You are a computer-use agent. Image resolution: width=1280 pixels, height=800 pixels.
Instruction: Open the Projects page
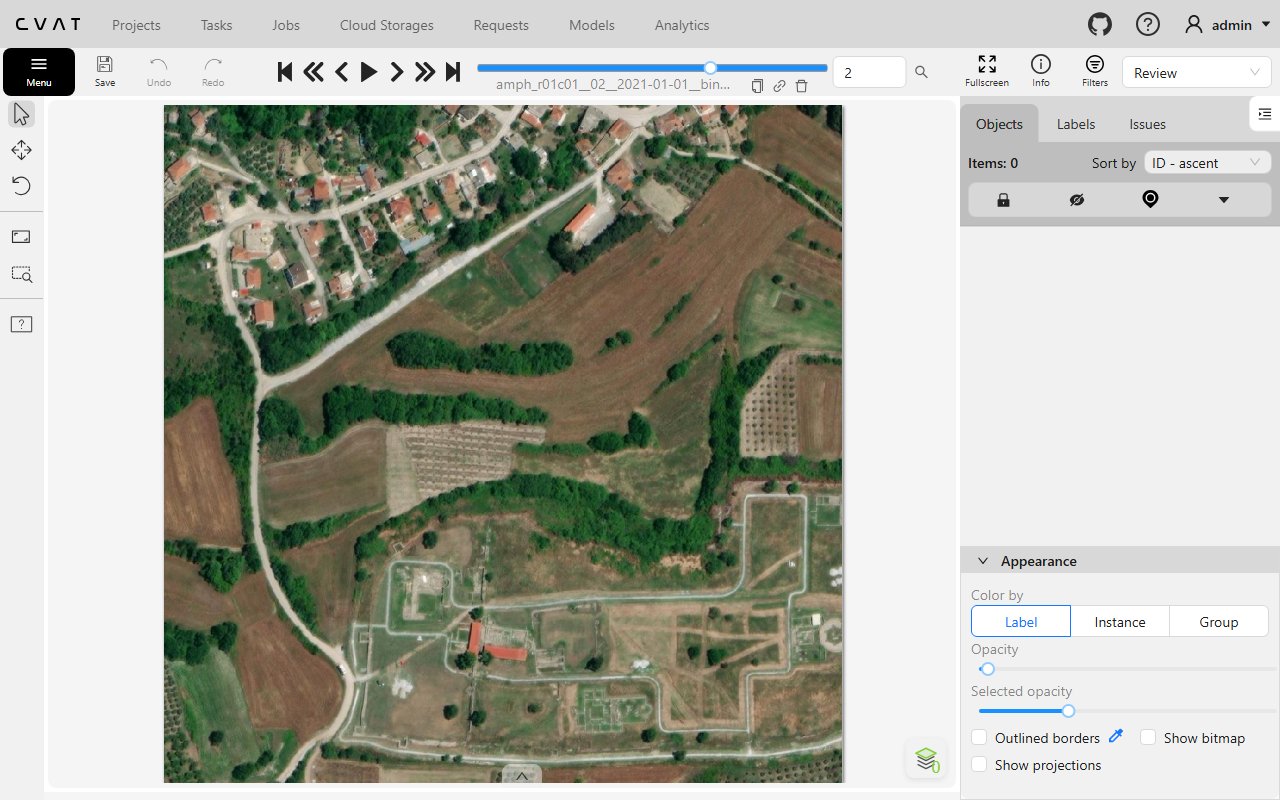point(136,25)
